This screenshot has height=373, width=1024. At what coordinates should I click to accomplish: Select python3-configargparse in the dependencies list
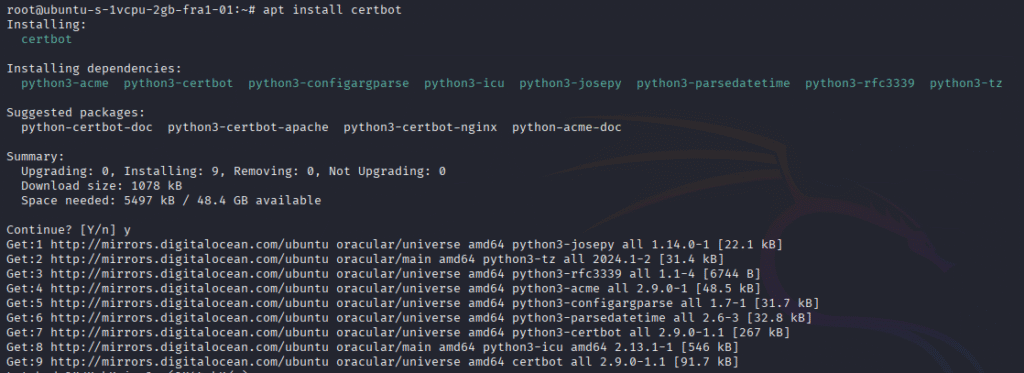(x=328, y=84)
